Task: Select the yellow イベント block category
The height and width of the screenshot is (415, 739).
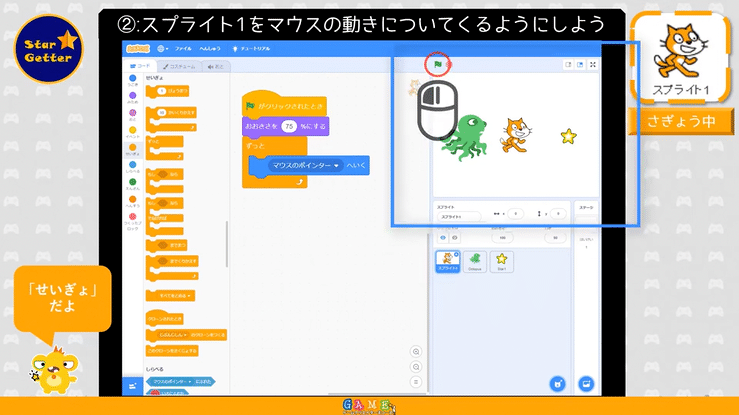Action: point(133,132)
